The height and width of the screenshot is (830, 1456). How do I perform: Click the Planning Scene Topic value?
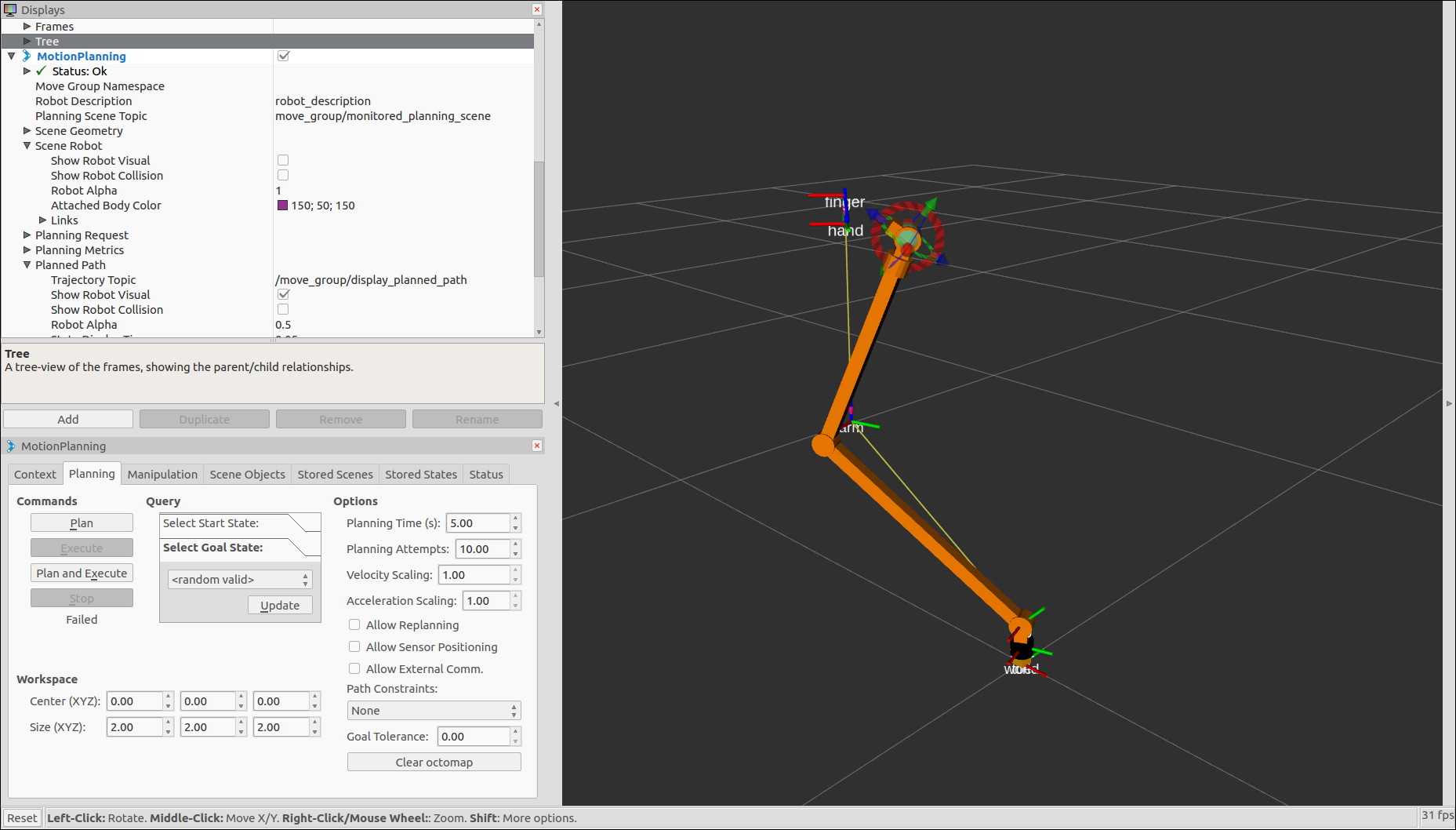pyautogui.click(x=383, y=115)
